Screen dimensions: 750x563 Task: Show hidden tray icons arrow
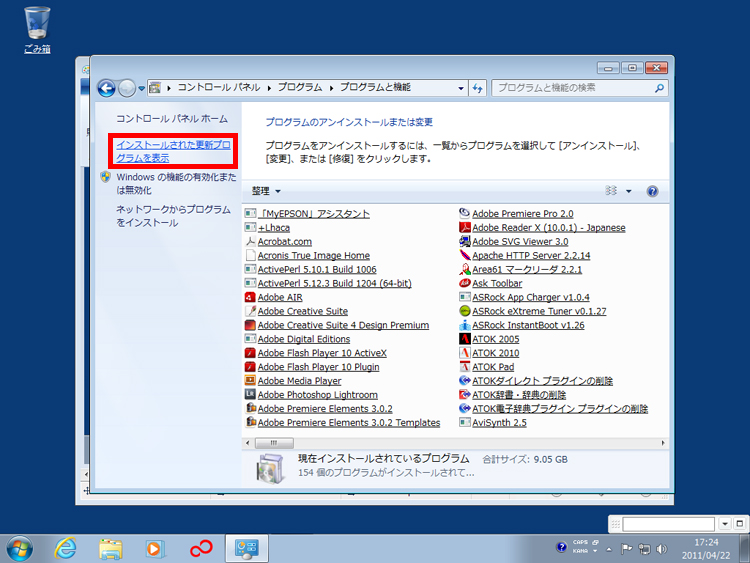click(x=609, y=550)
